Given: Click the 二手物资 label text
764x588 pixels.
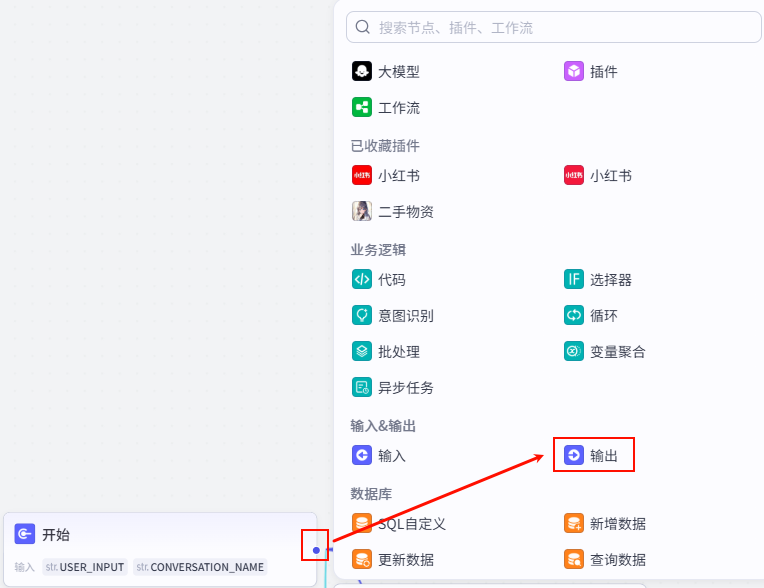Looking at the screenshot, I should point(406,211).
